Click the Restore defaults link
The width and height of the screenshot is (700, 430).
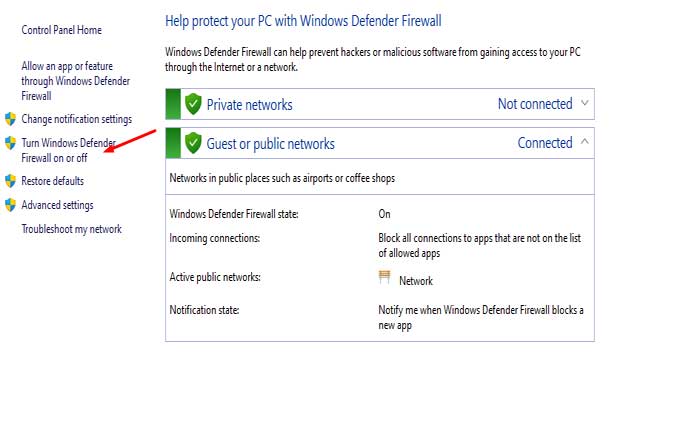(52, 181)
